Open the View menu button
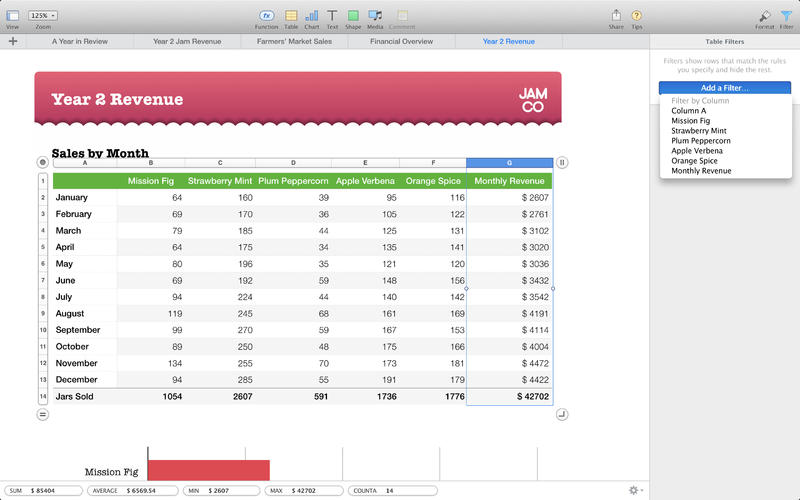This screenshot has width=800, height=500. [x=12, y=15]
